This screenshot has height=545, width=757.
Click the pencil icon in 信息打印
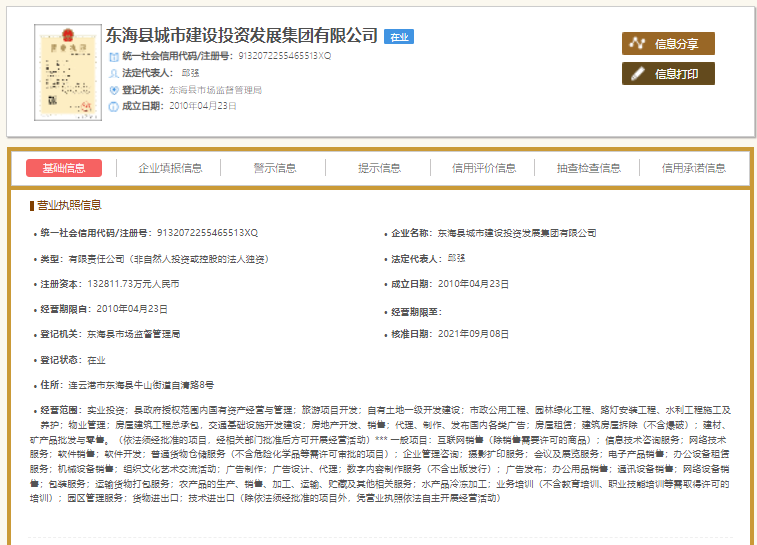[x=638, y=74]
